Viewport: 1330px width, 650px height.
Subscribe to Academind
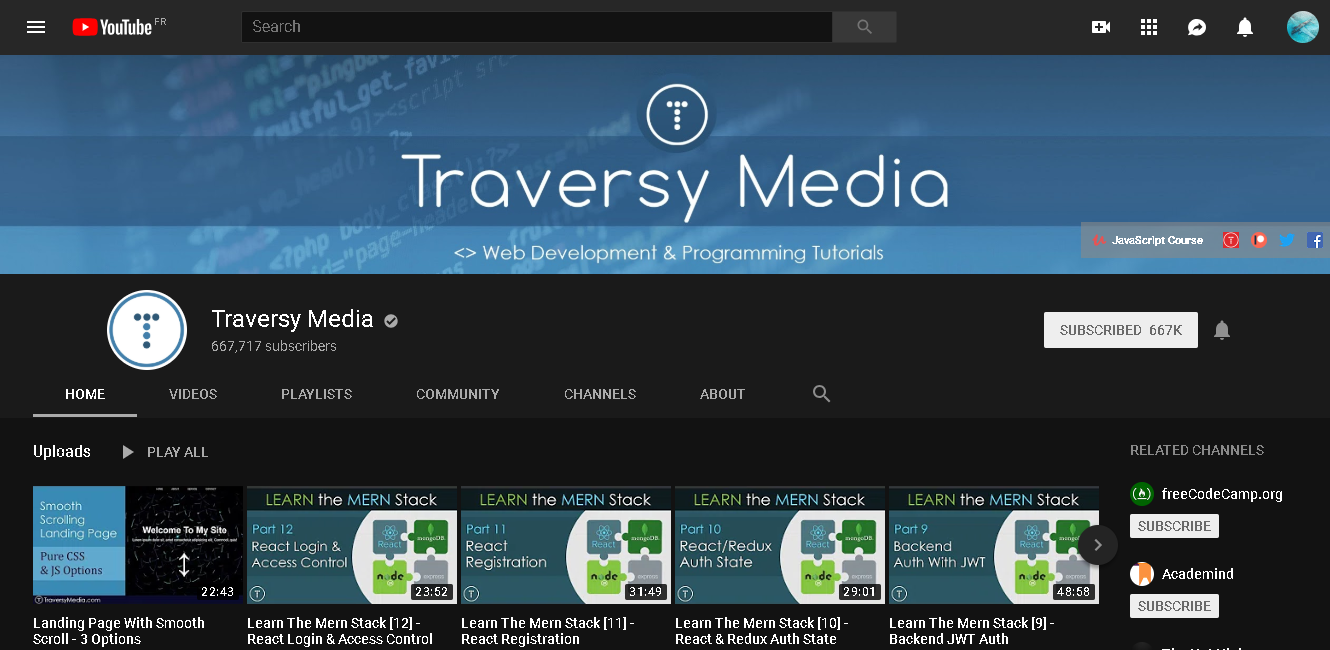[x=1174, y=606]
